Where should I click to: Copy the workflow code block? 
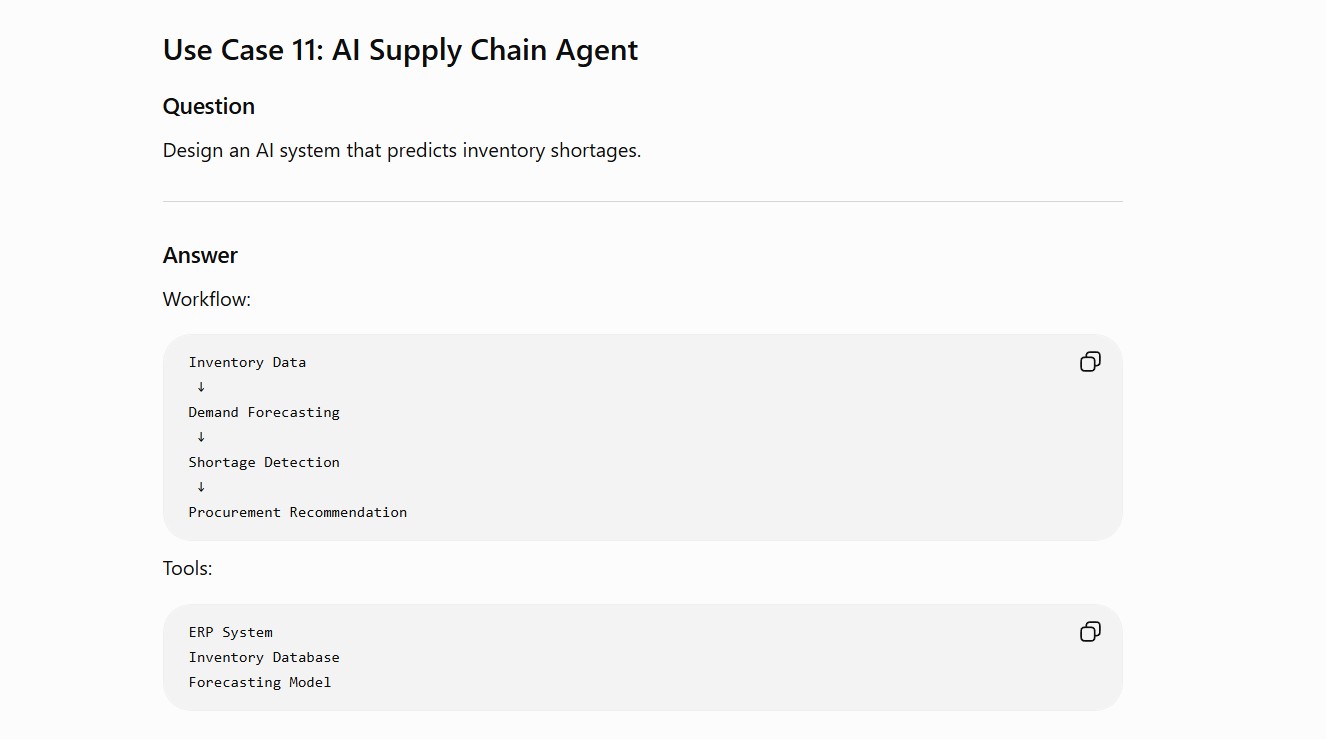coord(1090,362)
